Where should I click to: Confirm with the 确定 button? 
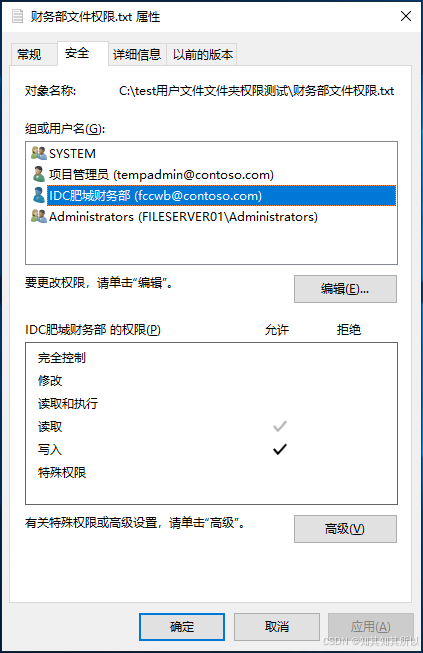pyautogui.click(x=182, y=627)
